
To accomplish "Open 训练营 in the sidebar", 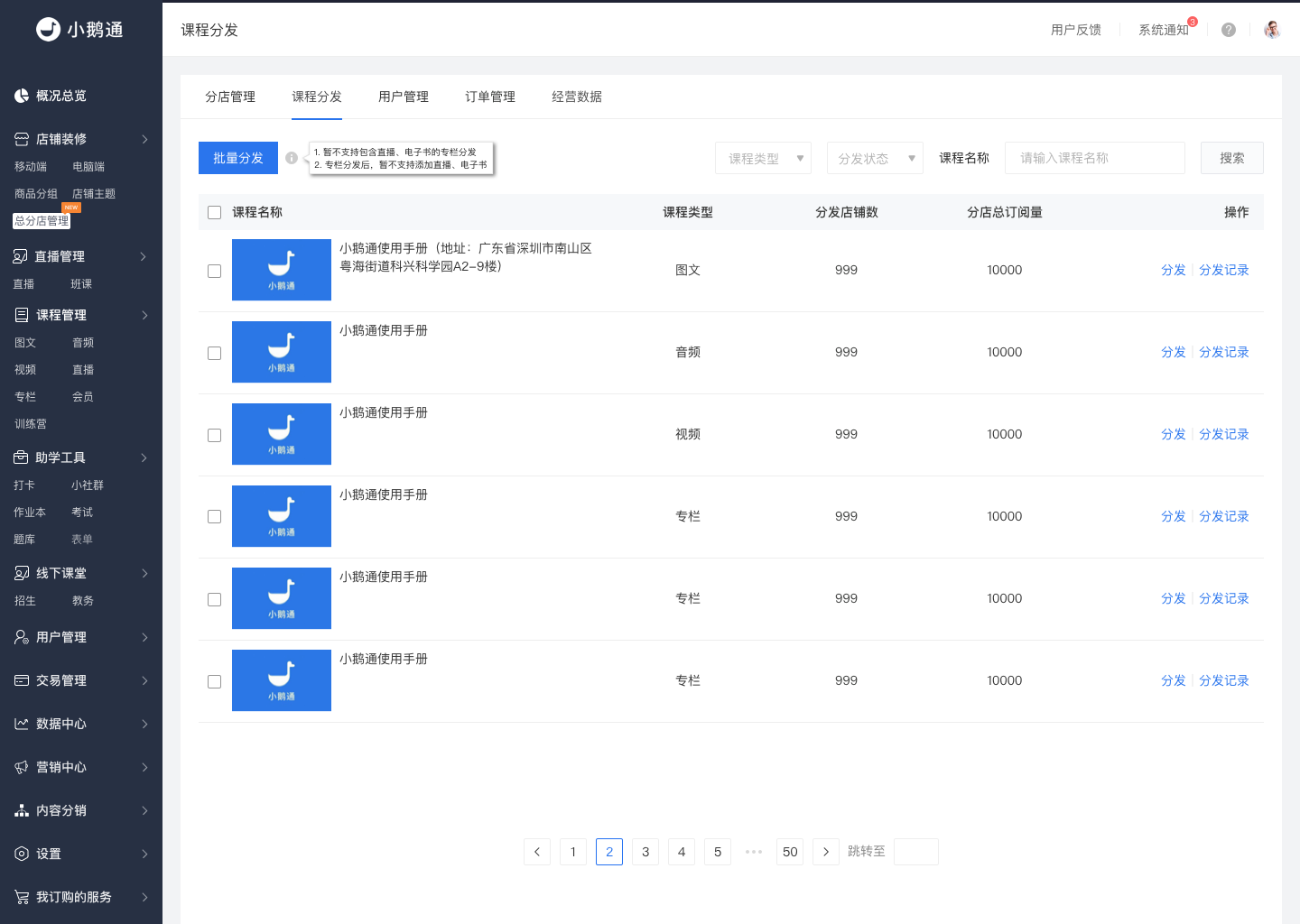I will click(x=31, y=424).
